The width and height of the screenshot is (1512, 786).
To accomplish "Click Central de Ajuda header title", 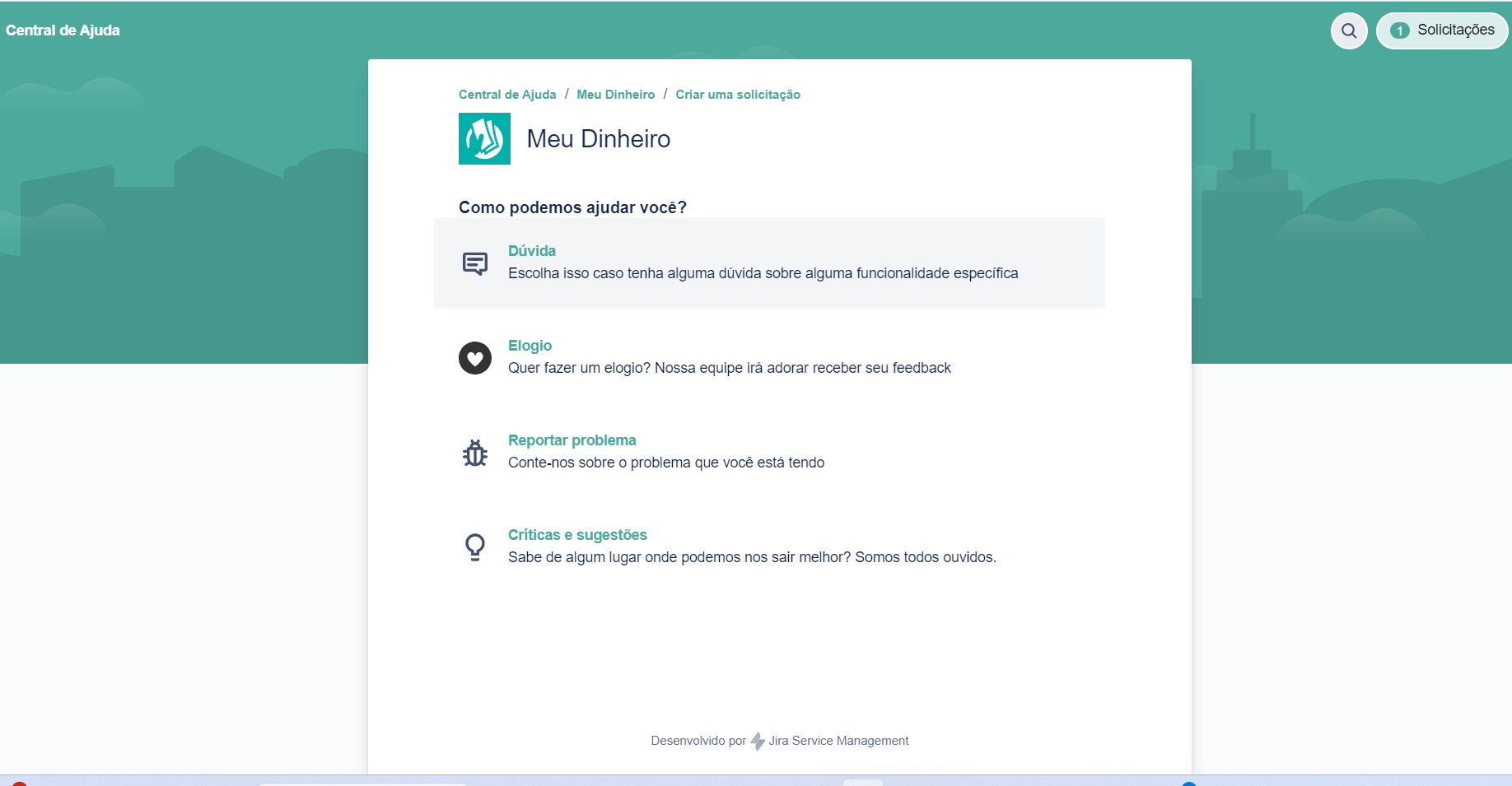I will pyautogui.click(x=63, y=30).
